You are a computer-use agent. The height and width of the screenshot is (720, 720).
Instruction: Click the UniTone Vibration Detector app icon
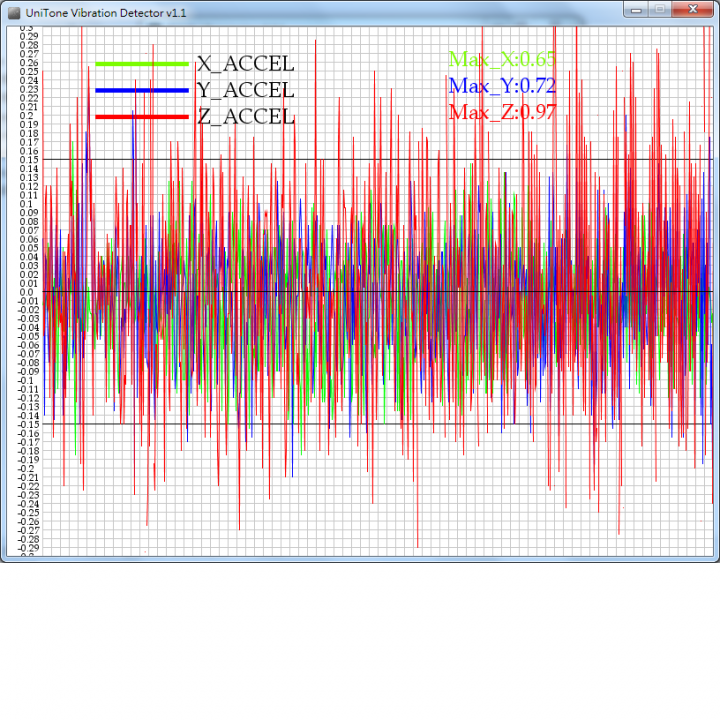(14, 13)
